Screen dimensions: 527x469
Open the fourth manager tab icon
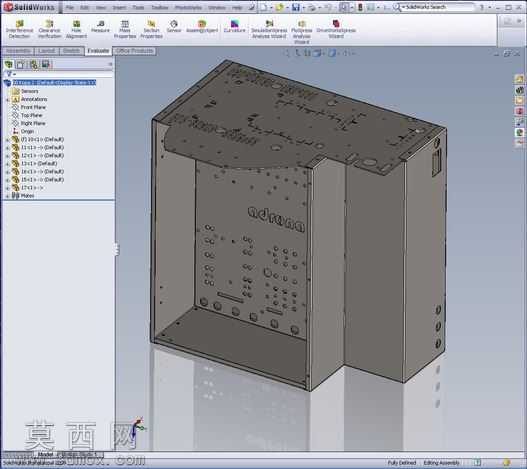45,64
